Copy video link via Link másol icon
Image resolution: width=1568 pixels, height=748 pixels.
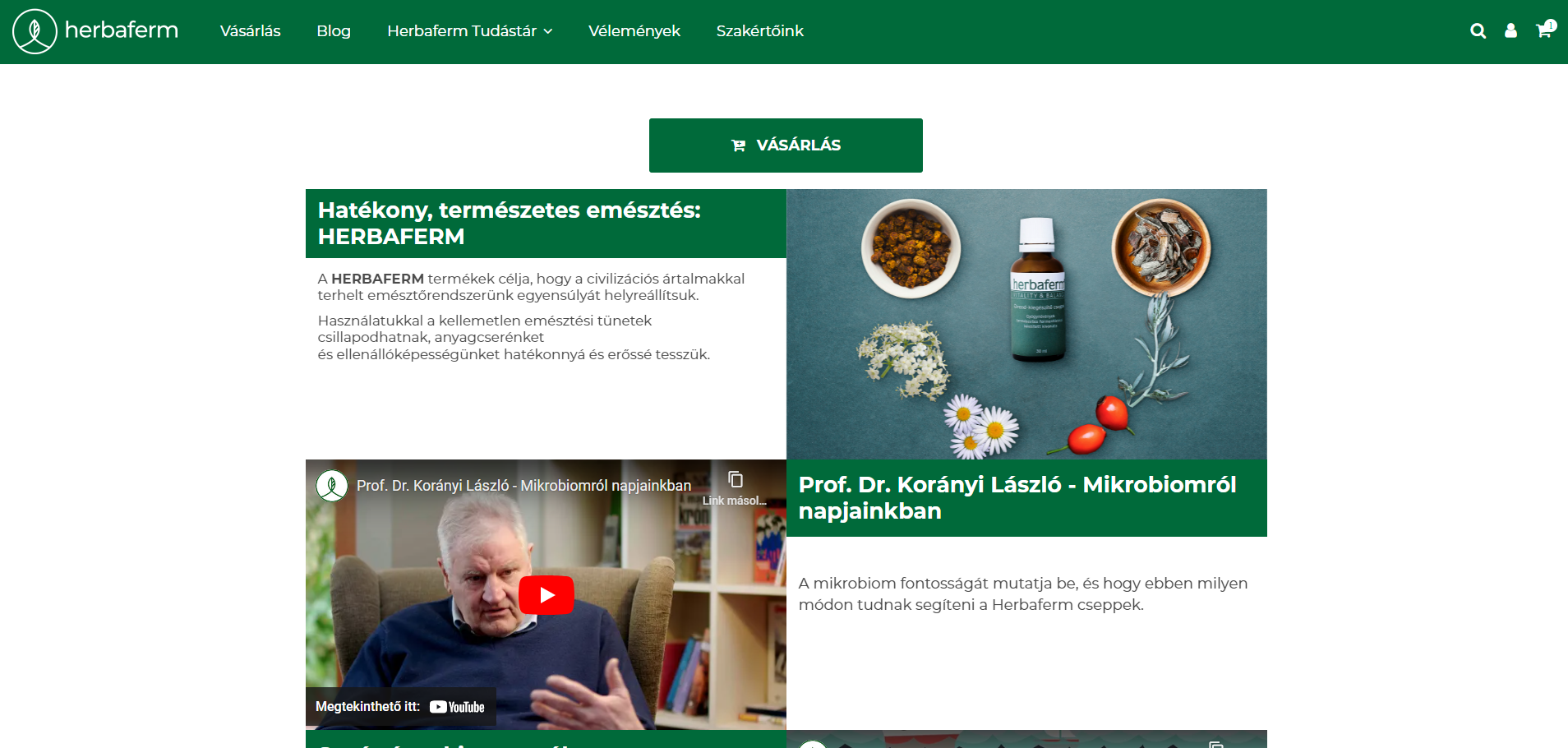[x=736, y=480]
